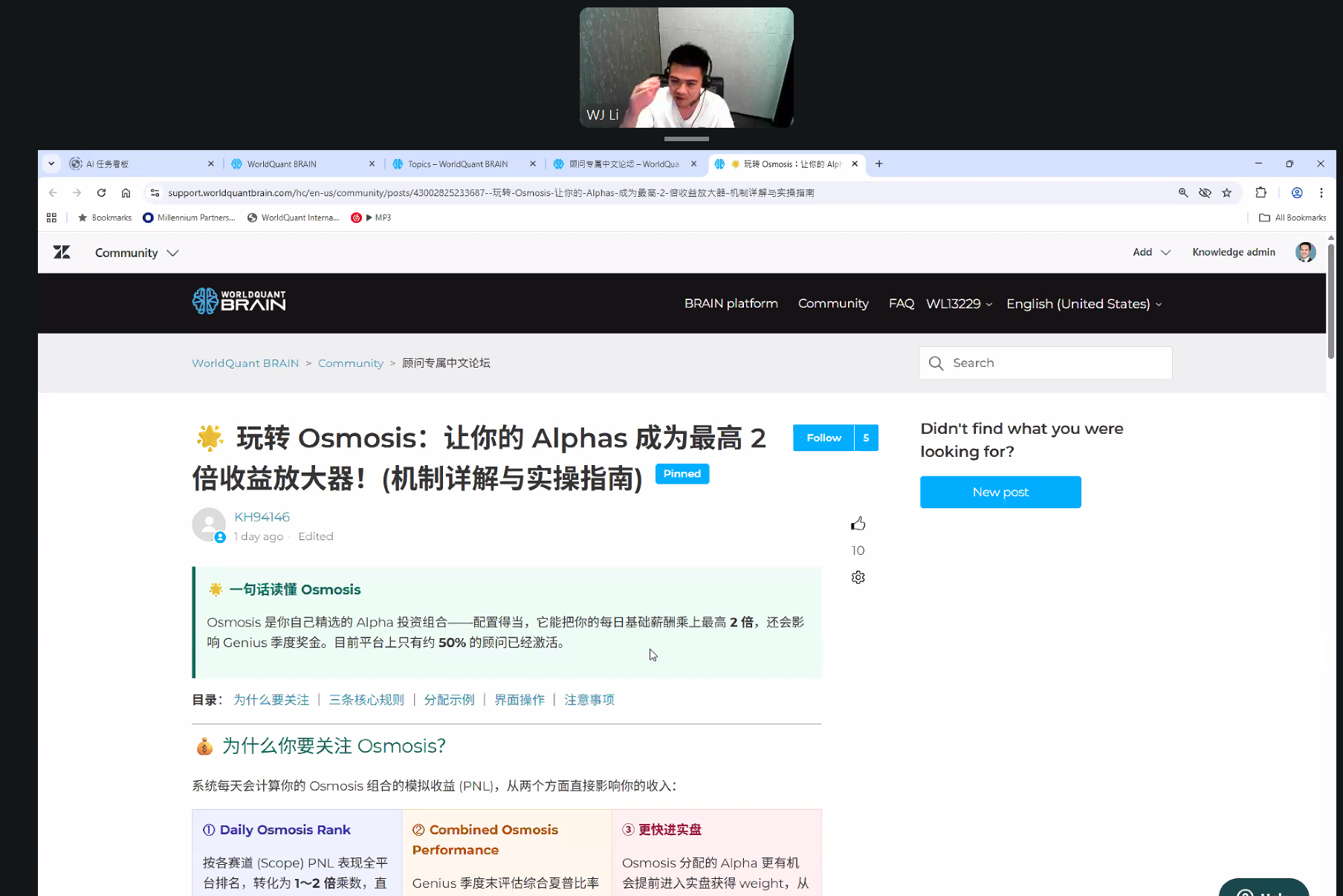Click the browser back arrow

point(53,192)
